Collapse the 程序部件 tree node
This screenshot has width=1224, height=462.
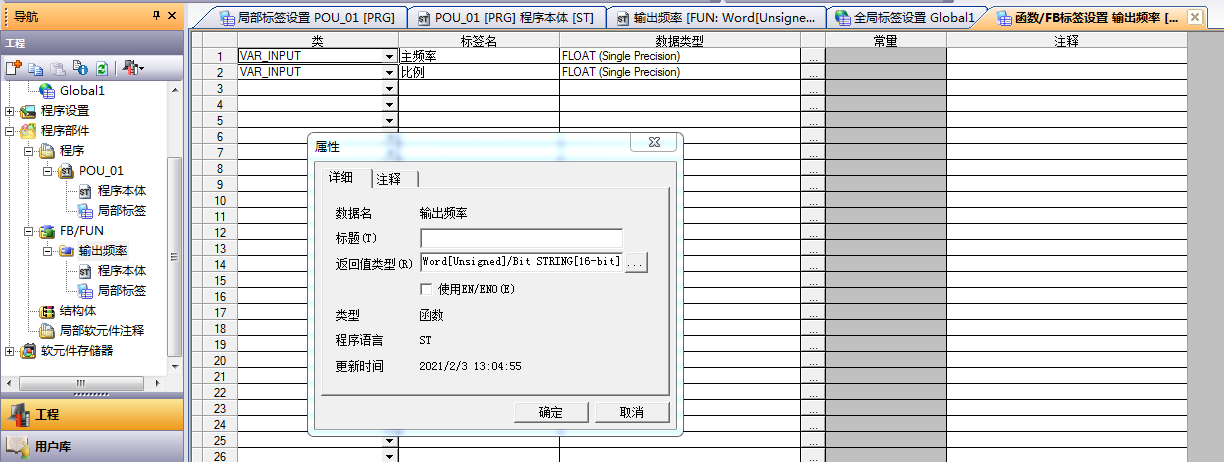(11, 131)
